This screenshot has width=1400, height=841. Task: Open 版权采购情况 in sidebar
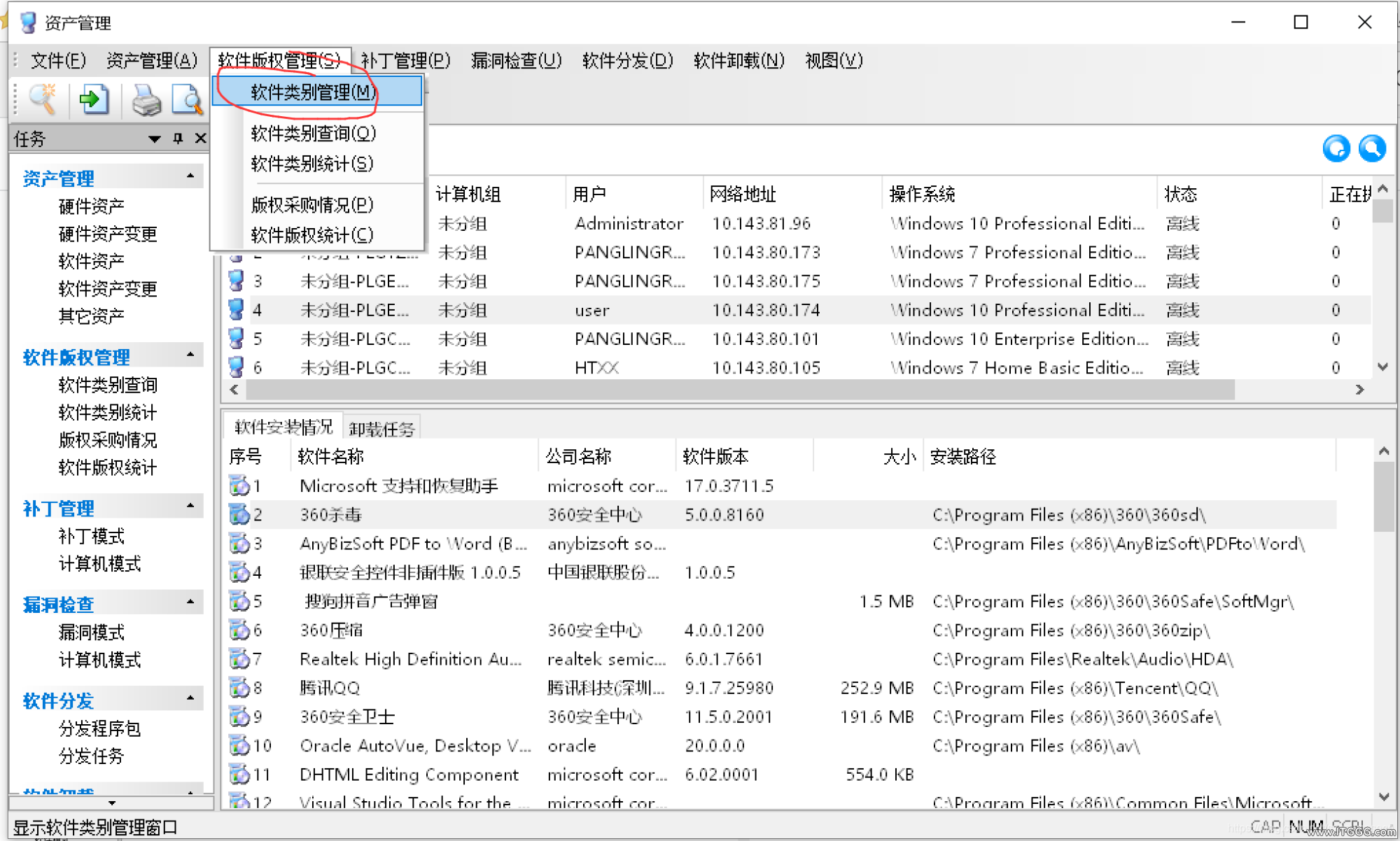[x=108, y=440]
